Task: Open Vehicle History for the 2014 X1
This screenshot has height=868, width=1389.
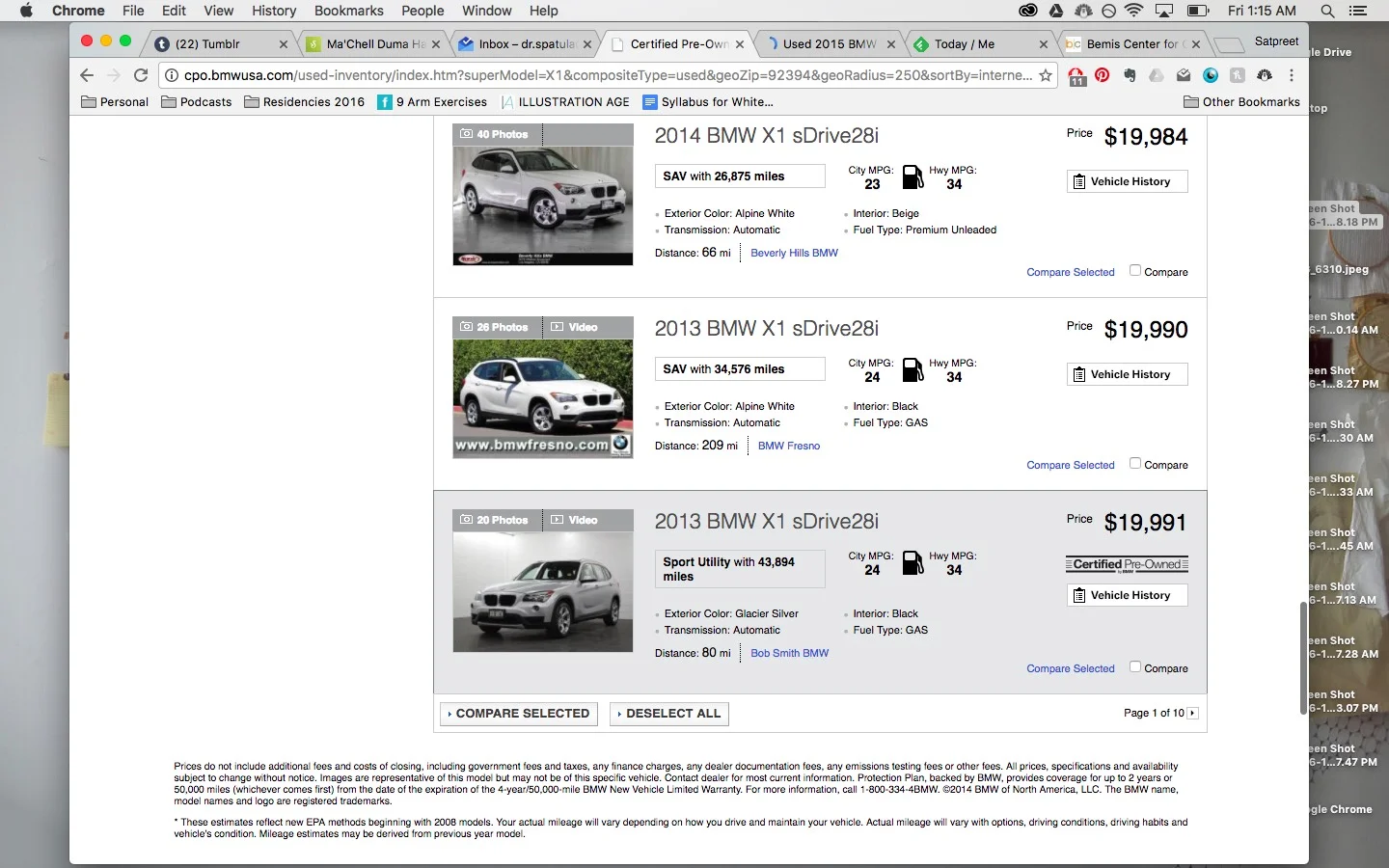Action: [1127, 181]
